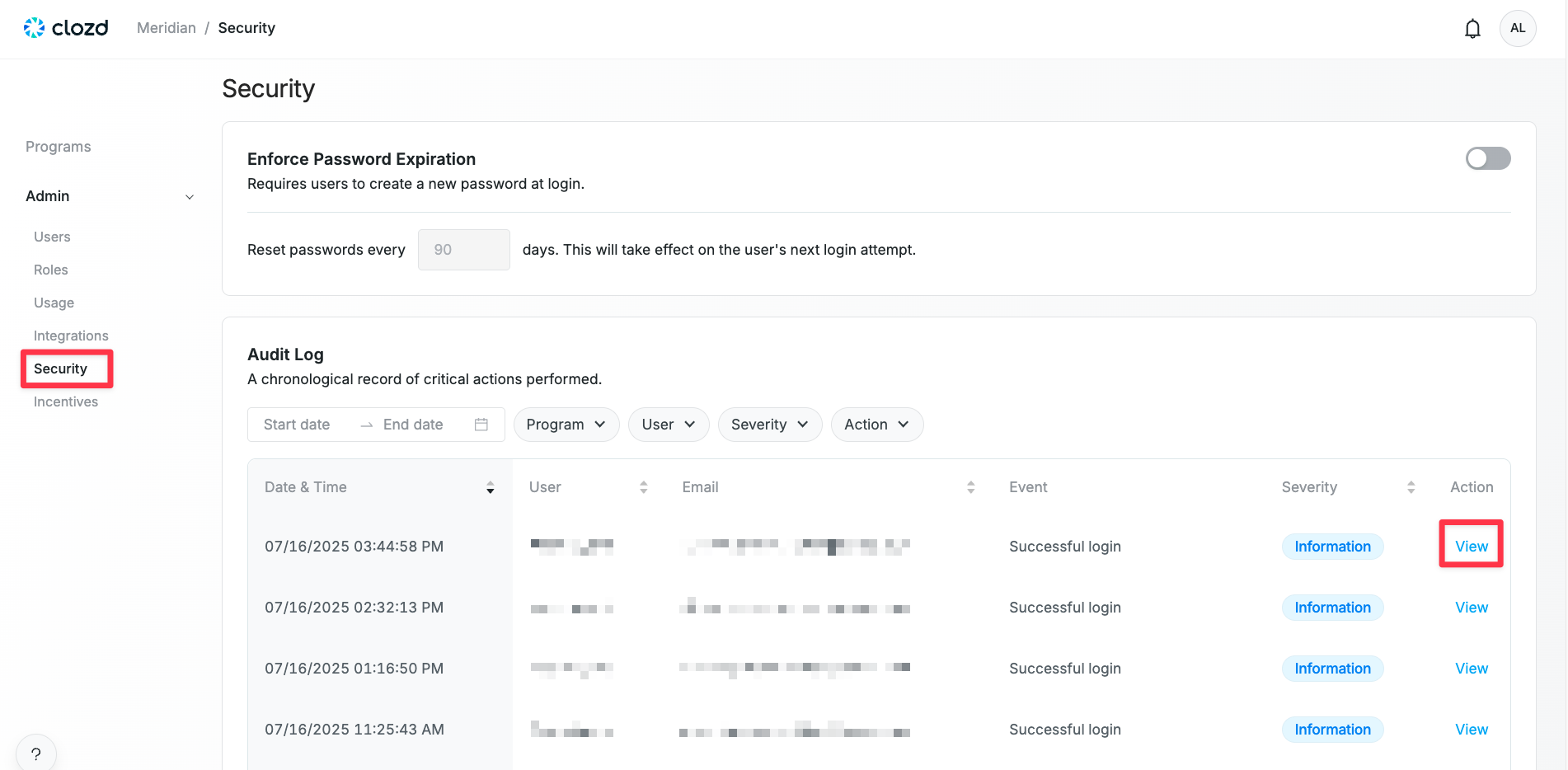This screenshot has width=1568, height=770.
Task: Click the 07/16/2025 01:16:50 PM cell
Action: [x=354, y=669]
